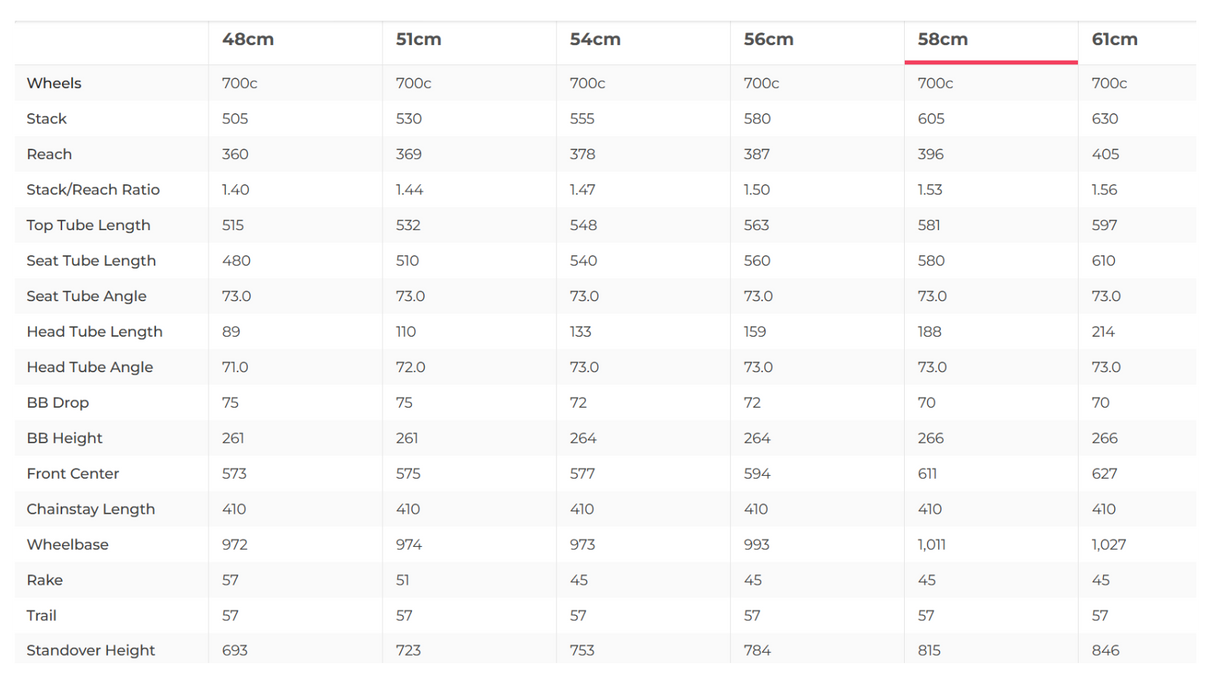Switch to the 51cm size tab
The height and width of the screenshot is (683, 1214).
click(418, 40)
